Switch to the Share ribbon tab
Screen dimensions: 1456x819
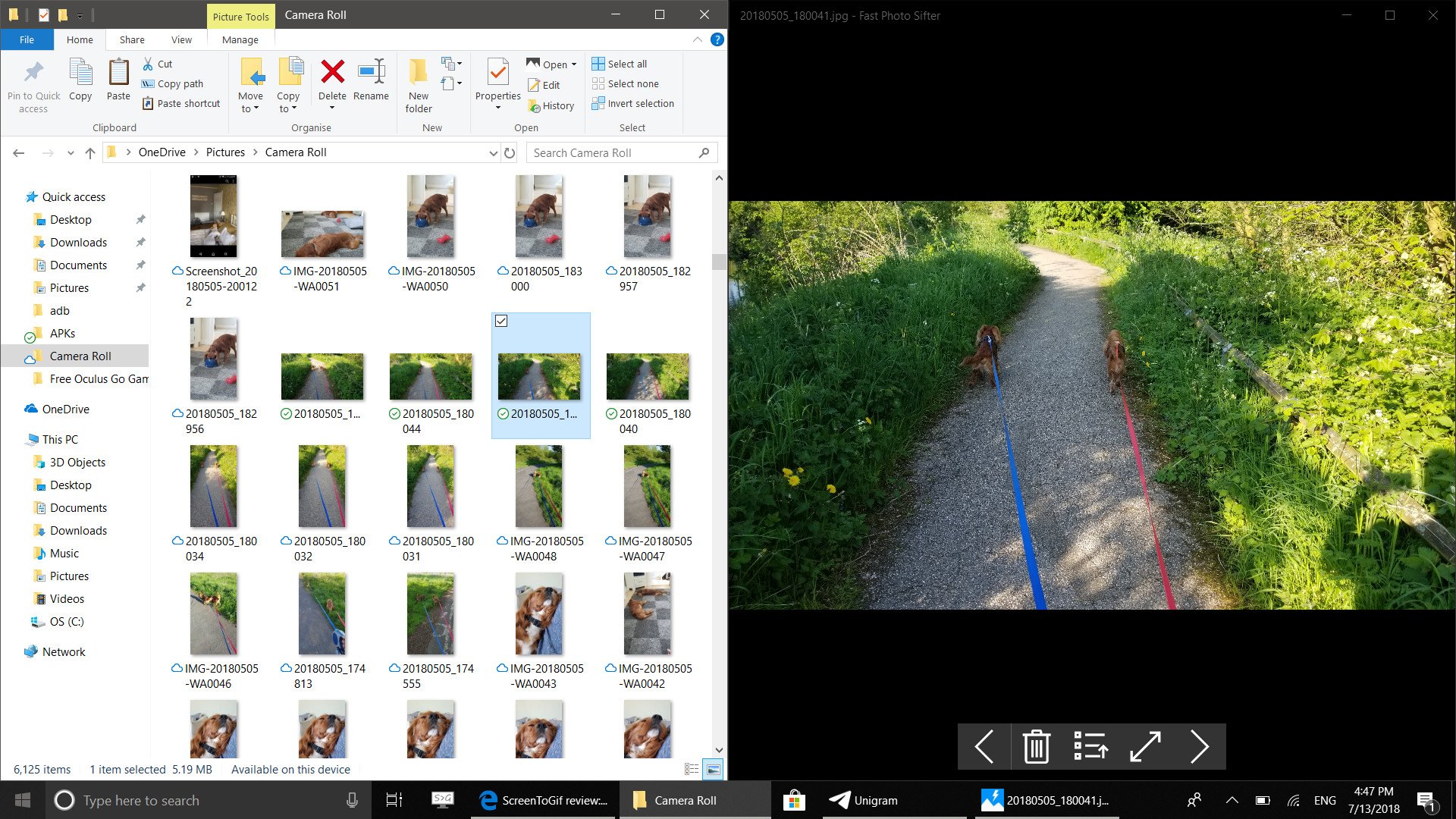(132, 39)
